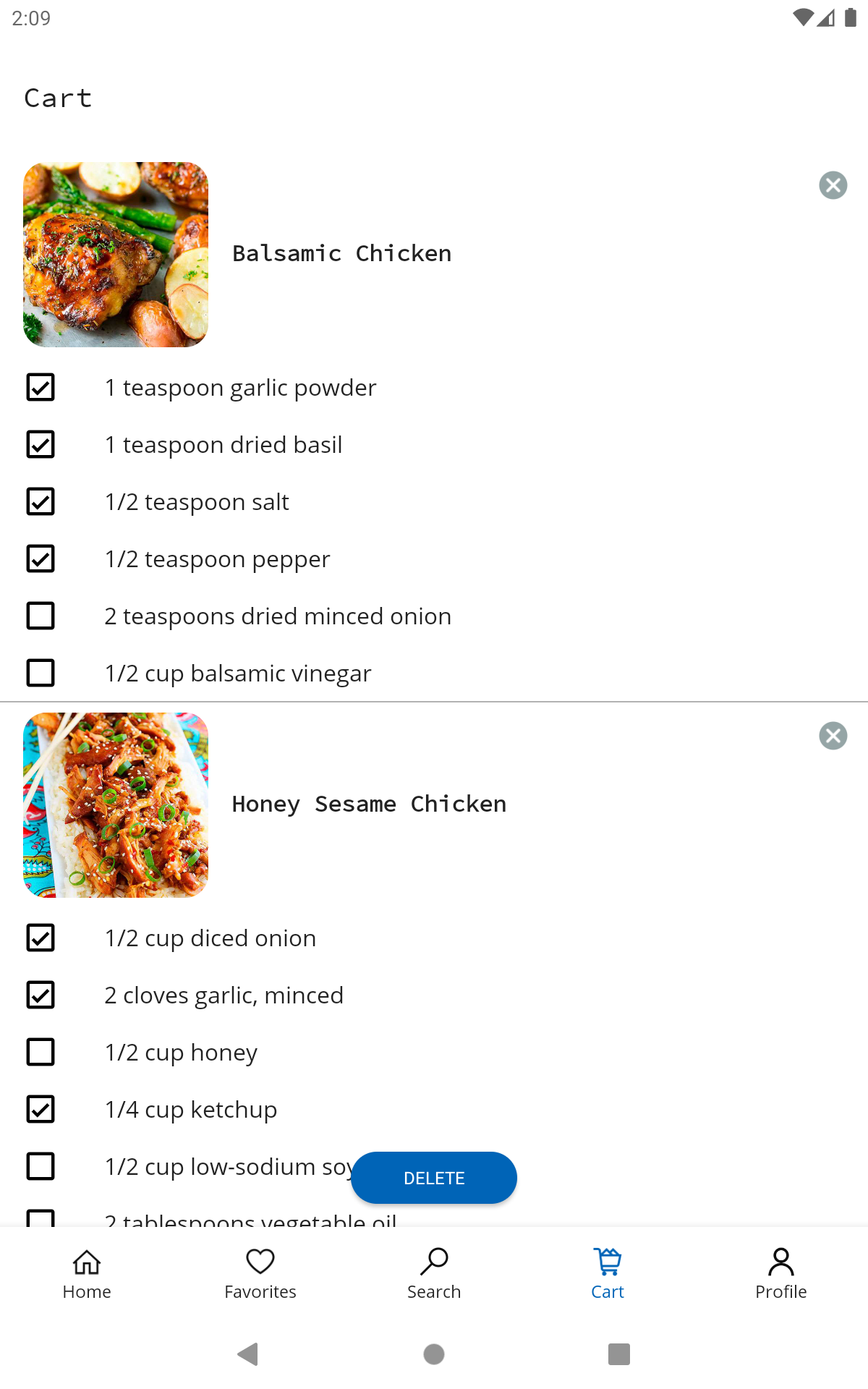Select the Cart basket tab
The width and height of the screenshot is (868, 1389).
click(x=608, y=1274)
